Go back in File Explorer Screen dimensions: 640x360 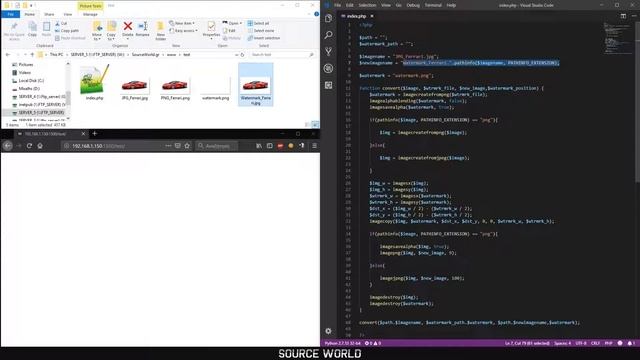(8, 55)
